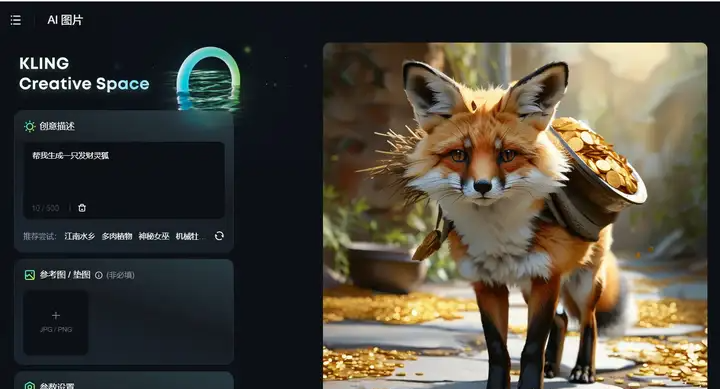Focus the prompt box containing 帮我生成一只发财灵狐

(x=124, y=180)
